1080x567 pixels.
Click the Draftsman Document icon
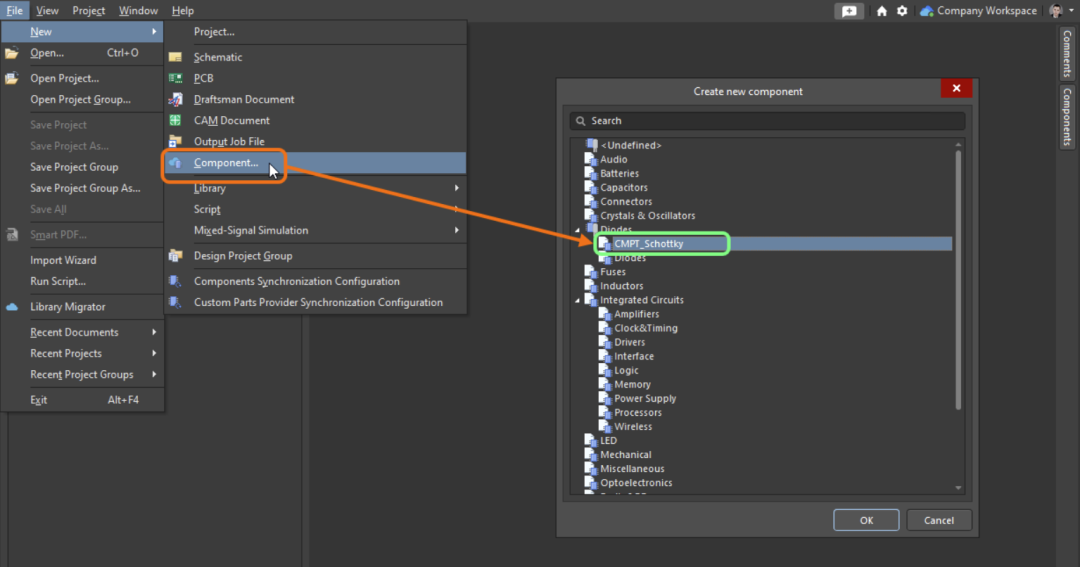pyautogui.click(x=176, y=99)
